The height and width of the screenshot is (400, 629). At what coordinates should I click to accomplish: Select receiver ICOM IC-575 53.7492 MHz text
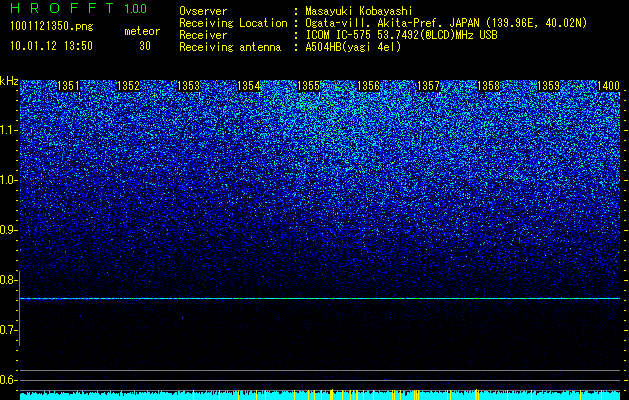click(x=401, y=35)
